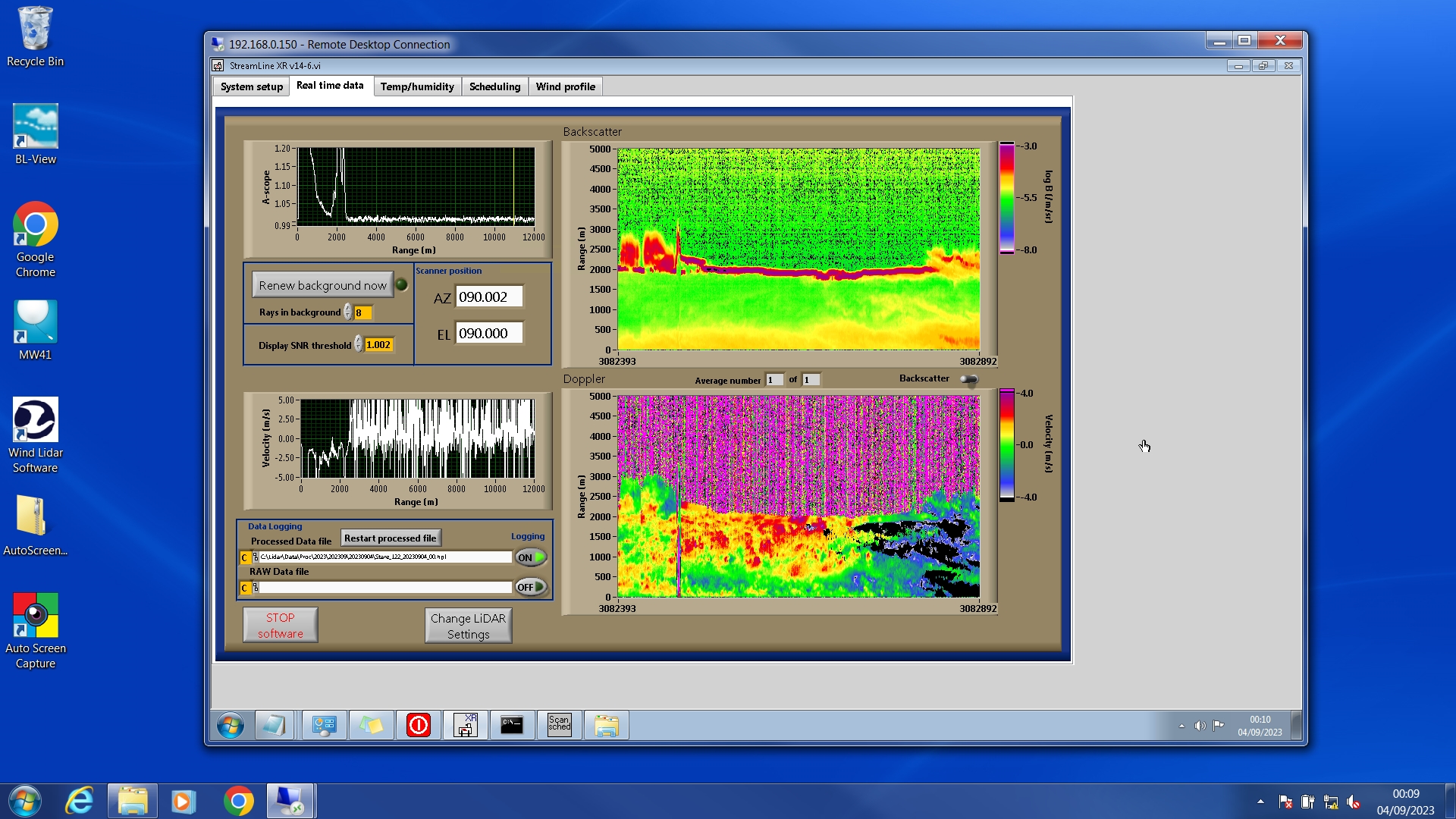Click the Change LiDAR Settings button
This screenshot has height=819, width=1456.
click(468, 626)
